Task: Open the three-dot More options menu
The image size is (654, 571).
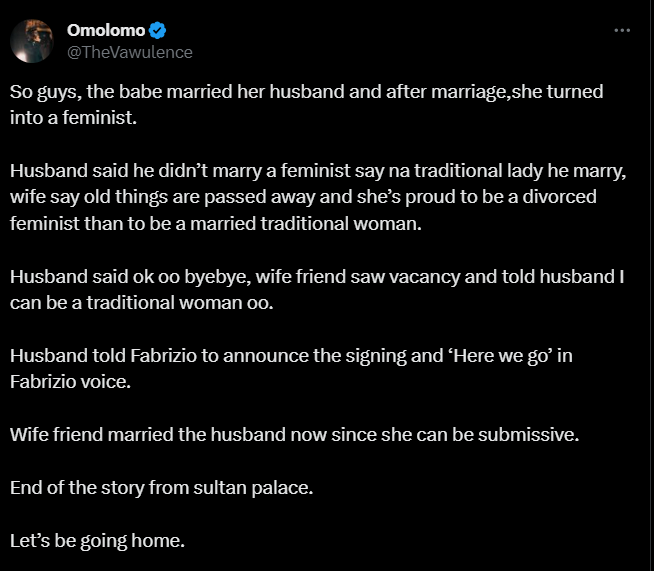Action: pos(621,31)
